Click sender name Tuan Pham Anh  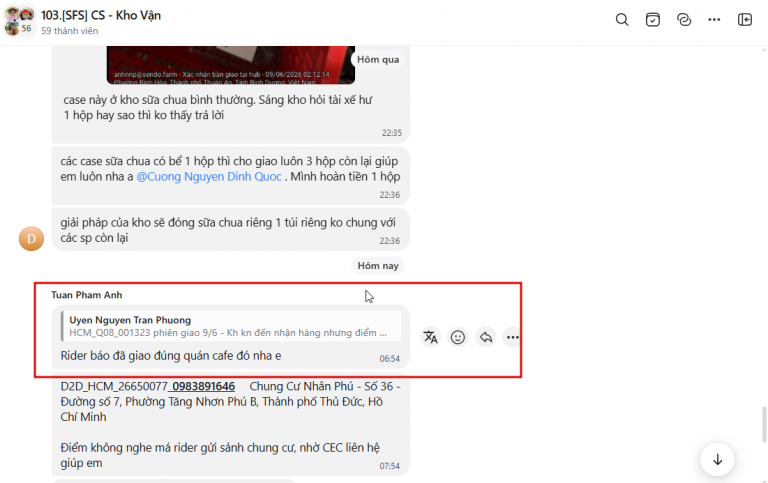click(87, 295)
